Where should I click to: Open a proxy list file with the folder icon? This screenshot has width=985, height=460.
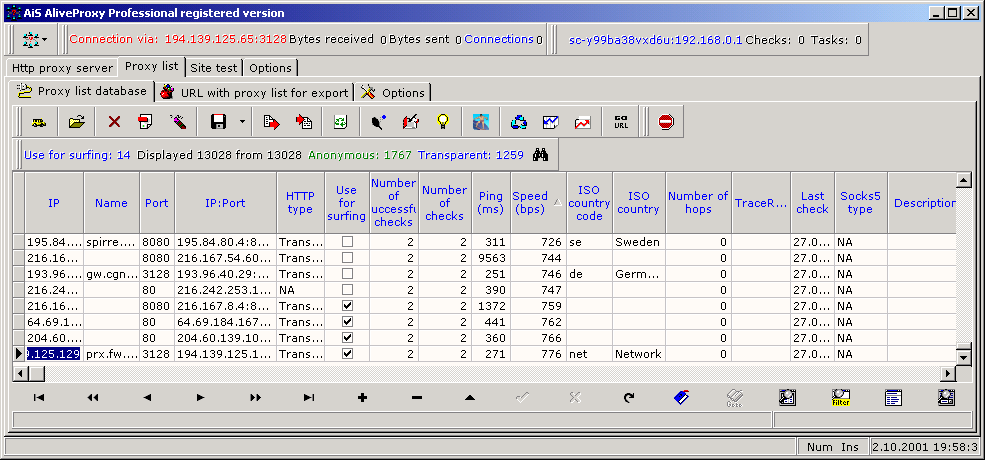[77, 122]
